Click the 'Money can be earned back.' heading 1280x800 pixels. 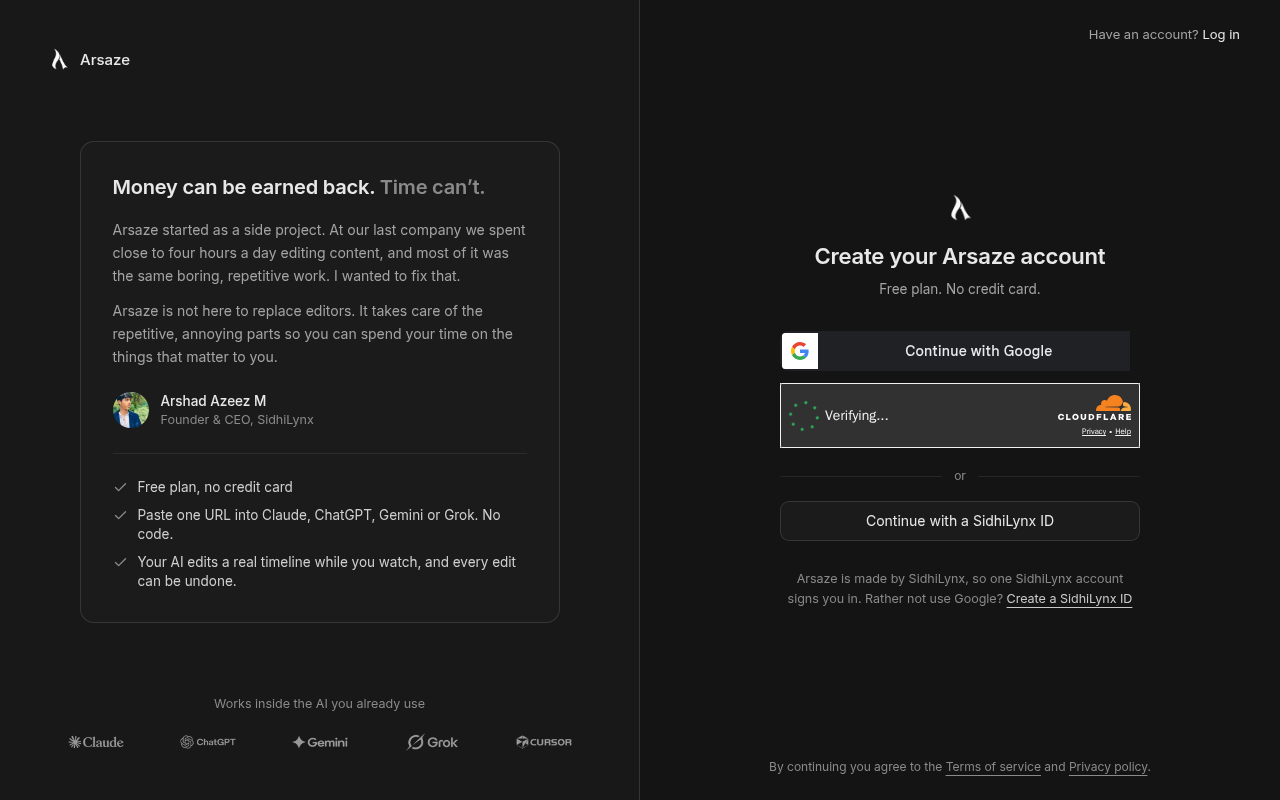(244, 187)
